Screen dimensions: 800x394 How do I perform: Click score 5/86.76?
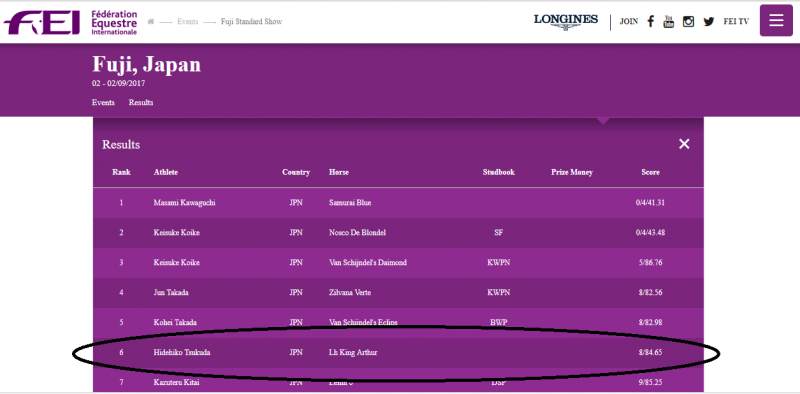tap(651, 263)
